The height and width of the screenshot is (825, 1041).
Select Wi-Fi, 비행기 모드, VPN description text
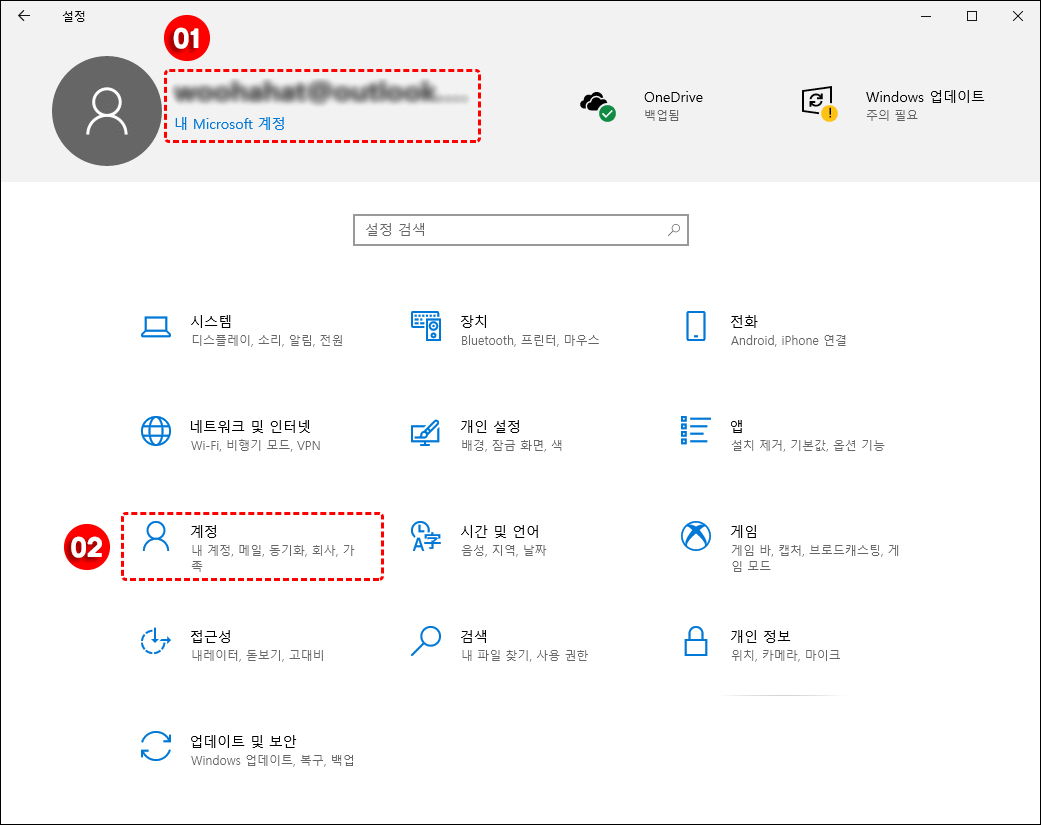click(256, 445)
